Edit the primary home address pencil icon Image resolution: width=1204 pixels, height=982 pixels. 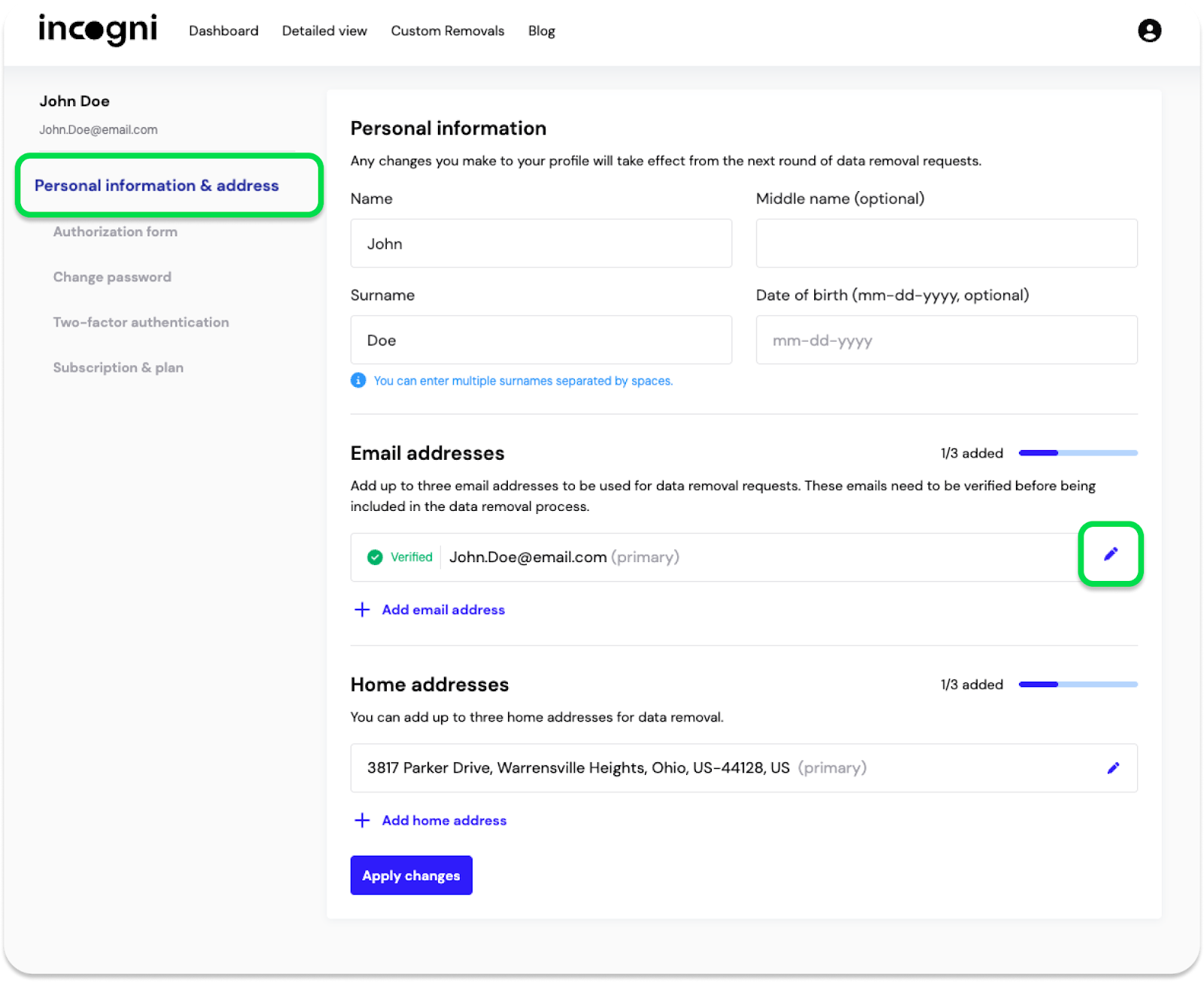[1113, 768]
